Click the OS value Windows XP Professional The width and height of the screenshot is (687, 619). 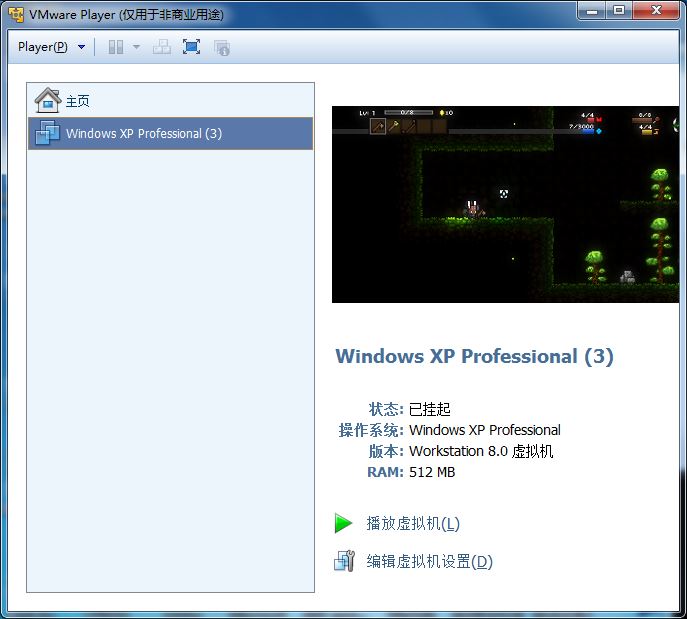pos(485,430)
